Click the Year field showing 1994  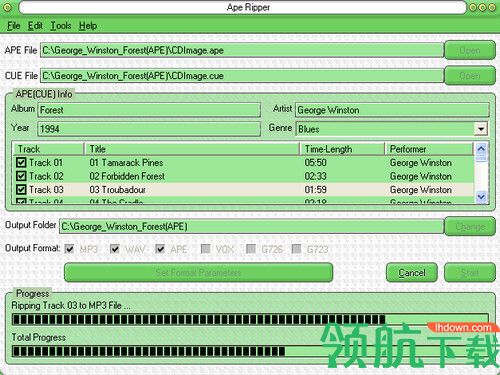[149, 129]
